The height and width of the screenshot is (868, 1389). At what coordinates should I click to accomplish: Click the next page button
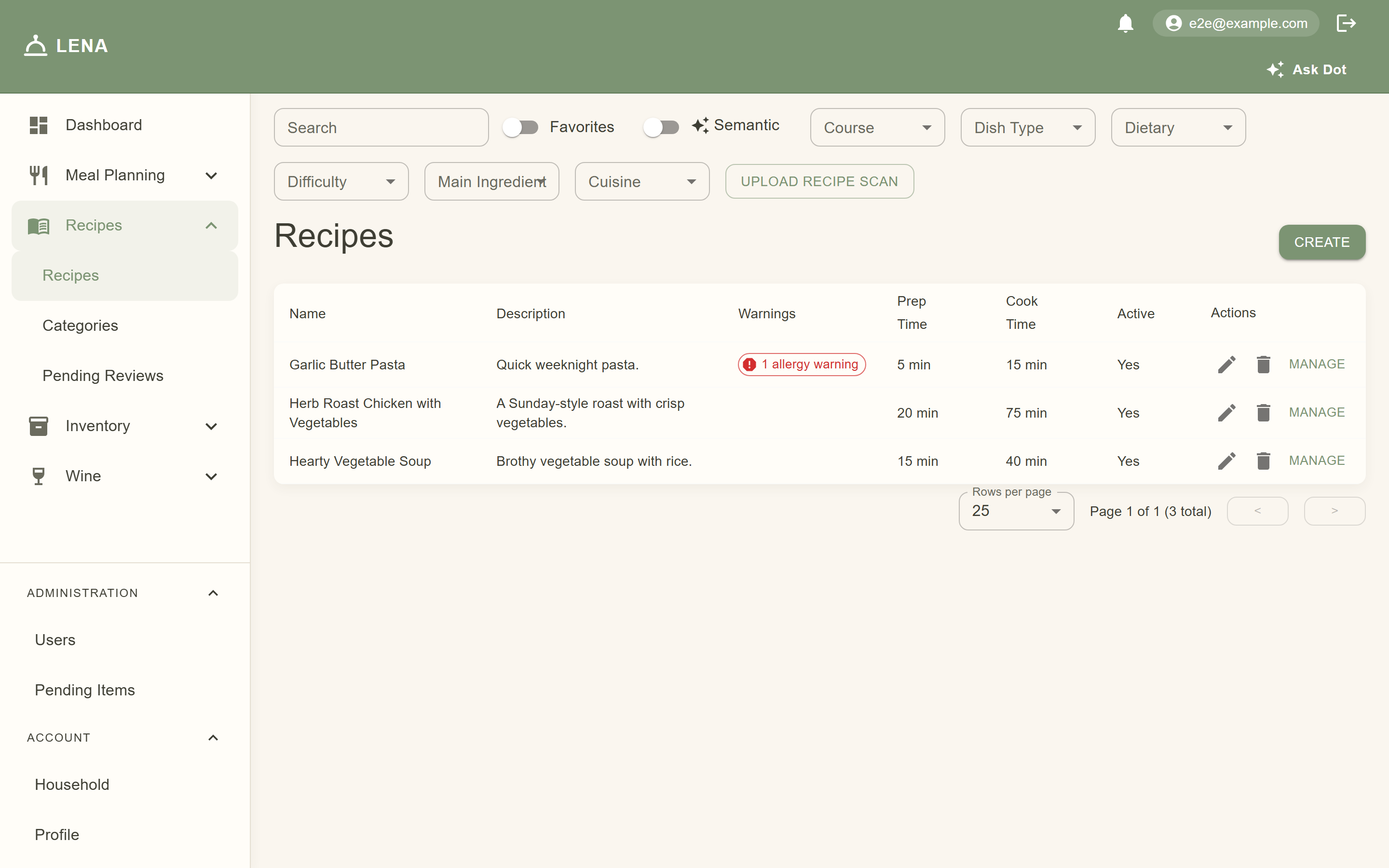click(1335, 511)
